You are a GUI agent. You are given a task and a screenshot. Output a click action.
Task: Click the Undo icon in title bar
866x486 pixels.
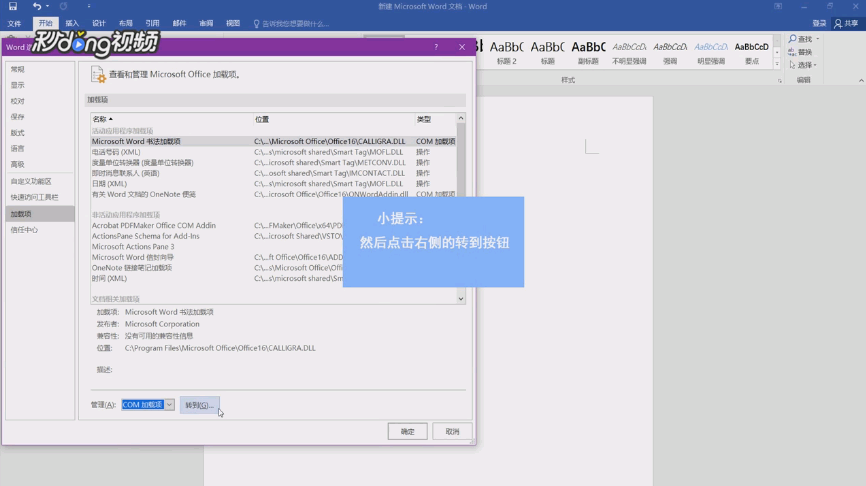[x=36, y=7]
